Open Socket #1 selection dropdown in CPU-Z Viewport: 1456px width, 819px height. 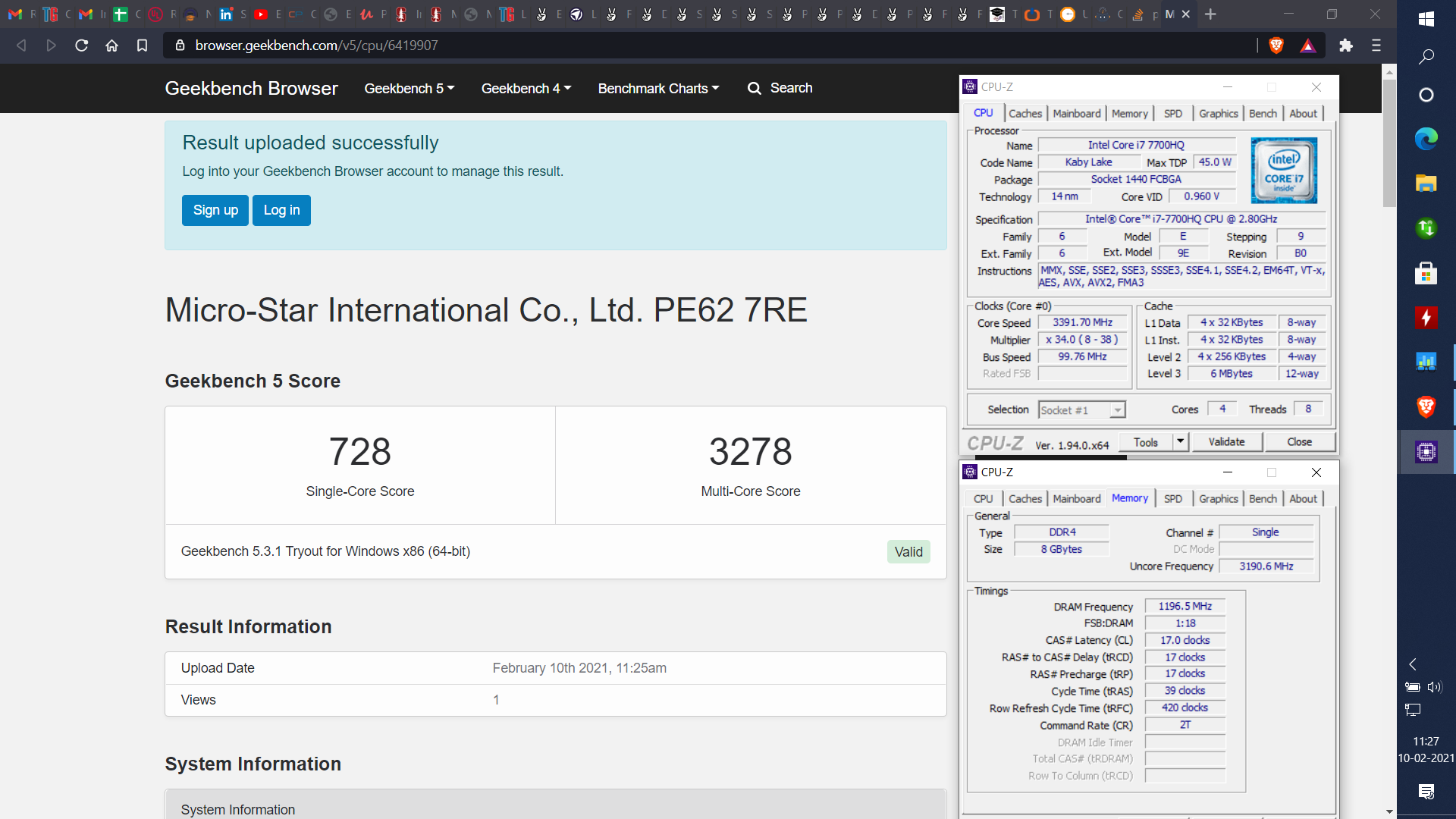coord(1081,410)
